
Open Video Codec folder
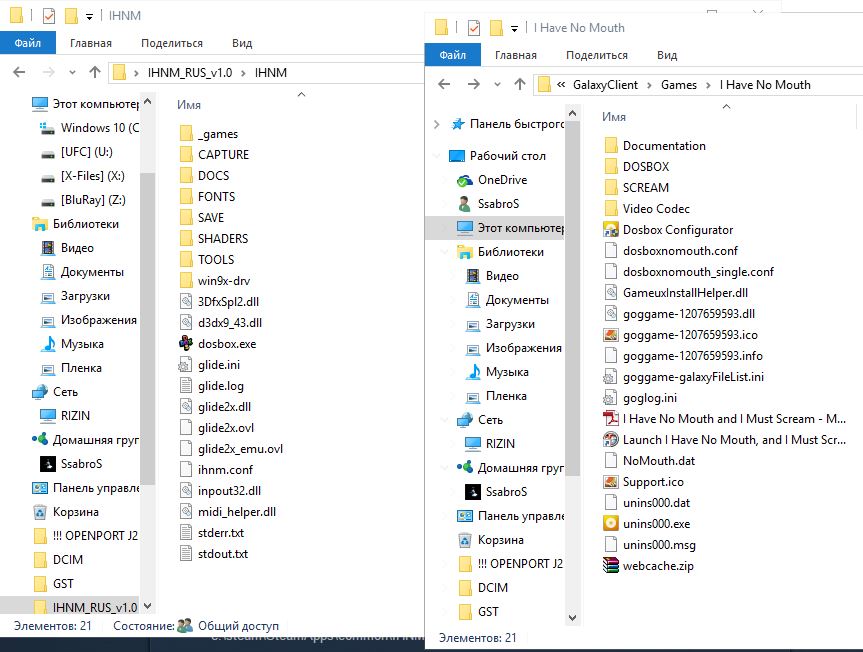(647, 209)
